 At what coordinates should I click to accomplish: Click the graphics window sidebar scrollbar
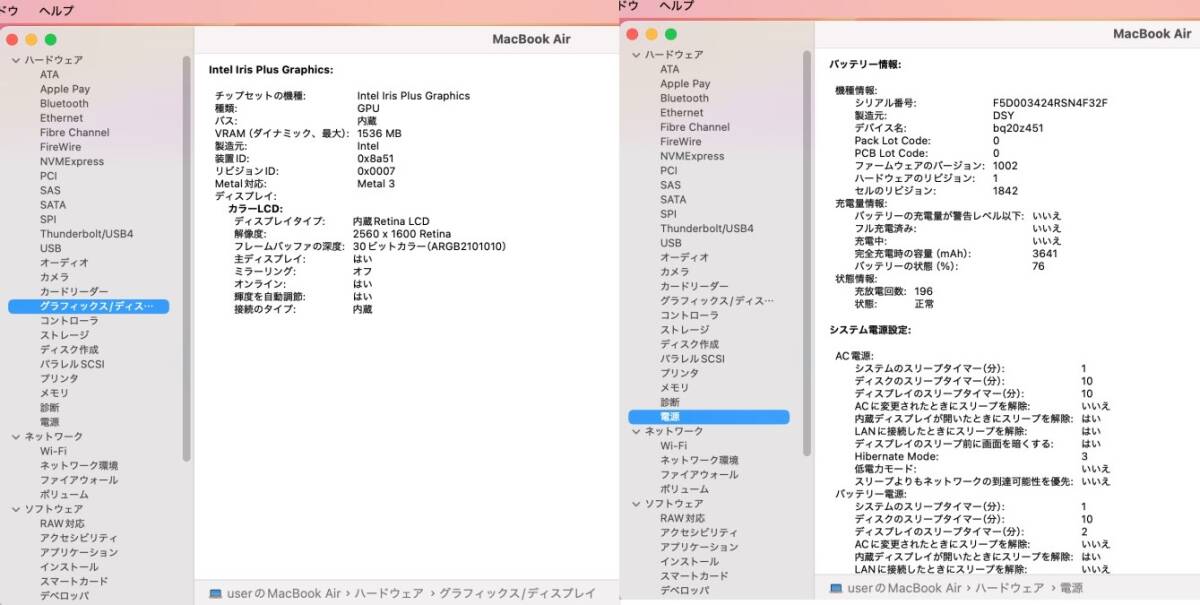[x=186, y=258]
